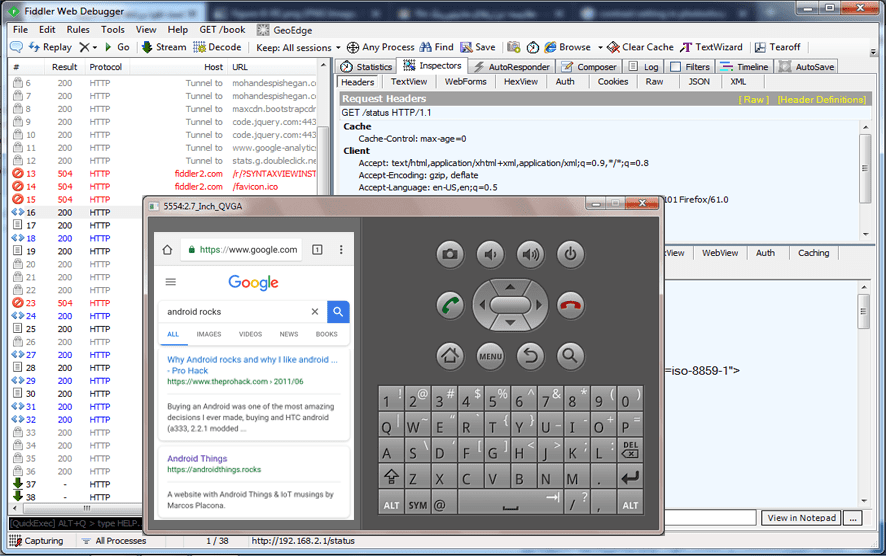Clear the android rocks search text
Screen dimensions: 886x556
(315, 311)
